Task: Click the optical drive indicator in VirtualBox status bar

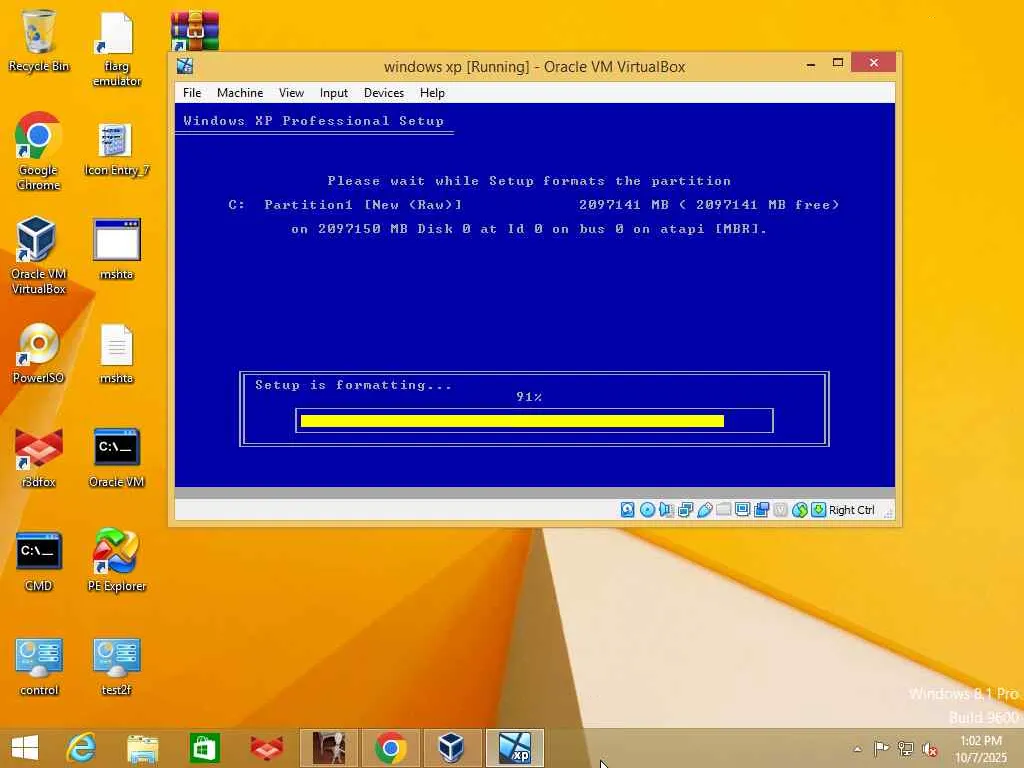Action: 647,510
